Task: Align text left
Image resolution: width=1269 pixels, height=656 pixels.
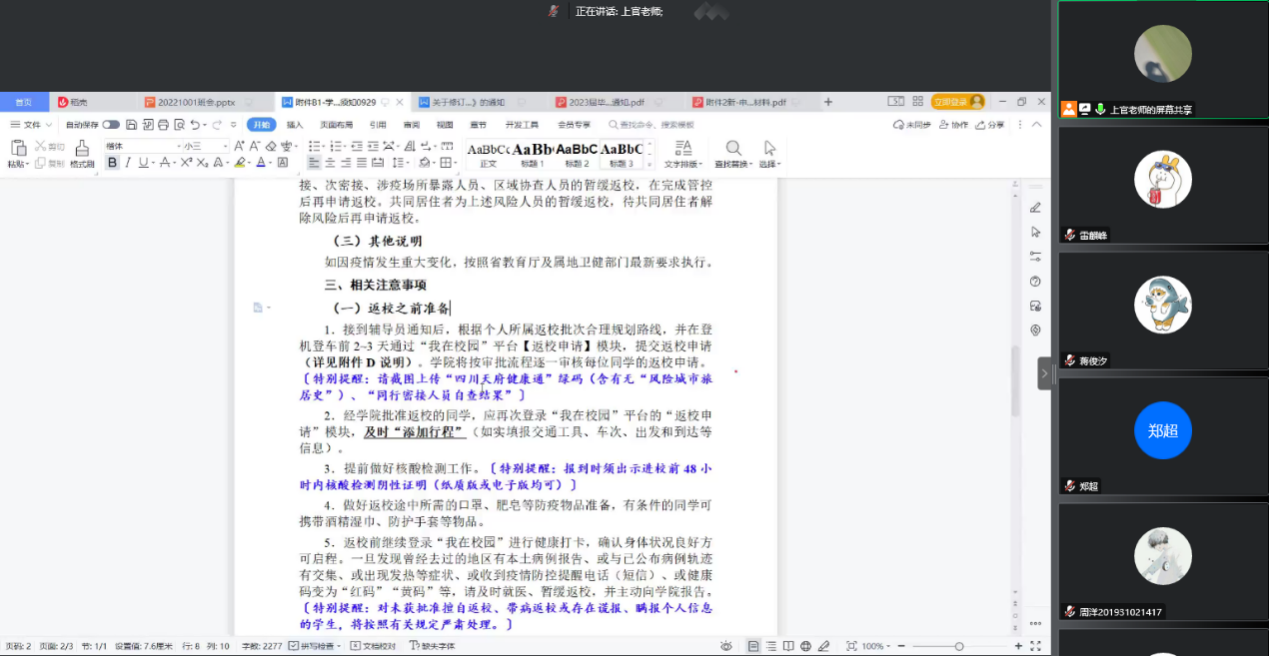Action: (x=313, y=163)
